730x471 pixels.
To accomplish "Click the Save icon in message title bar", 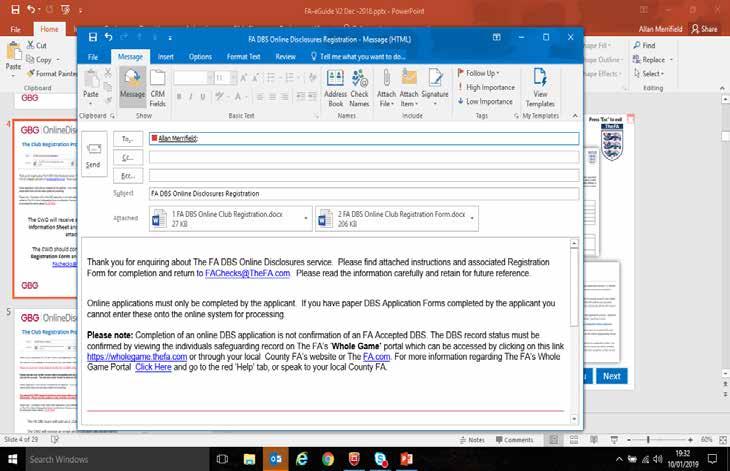I will pyautogui.click(x=93, y=37).
